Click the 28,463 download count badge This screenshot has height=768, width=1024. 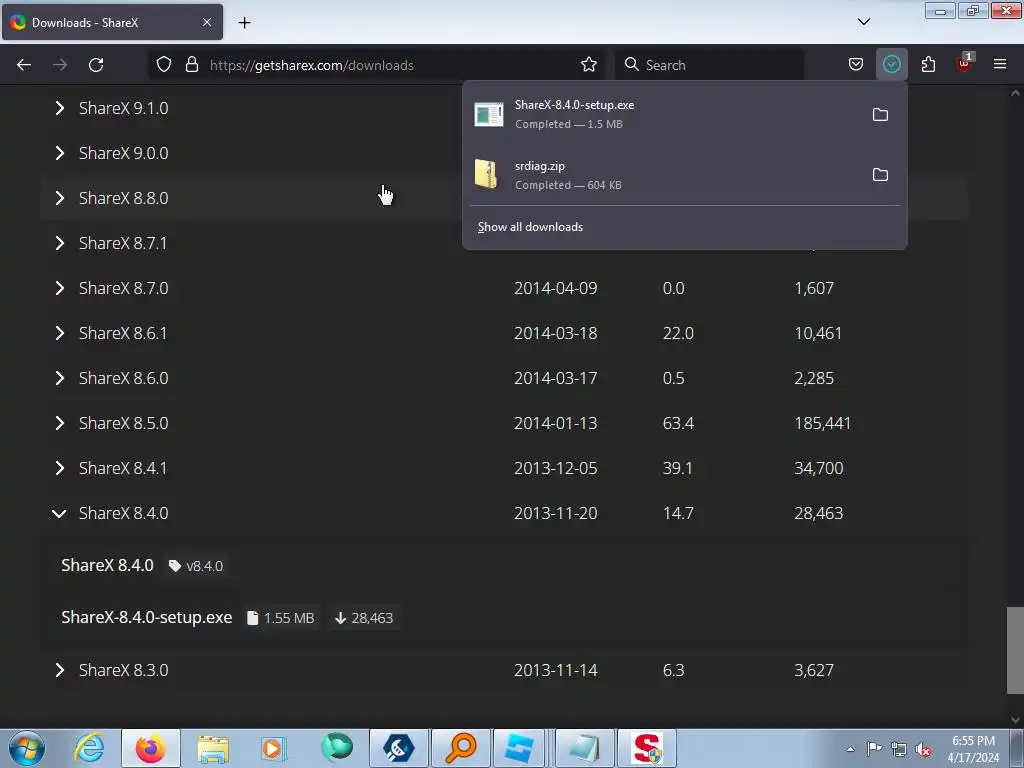pyautogui.click(x=364, y=618)
